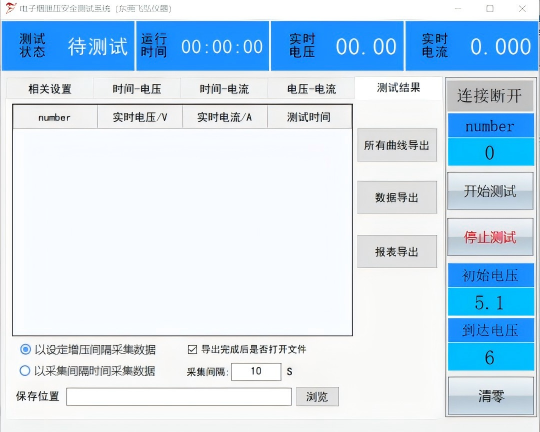Viewport: 540px width, 432px height.
Task: Switch to the 时间-电压 tab
Action: click(x=137, y=89)
